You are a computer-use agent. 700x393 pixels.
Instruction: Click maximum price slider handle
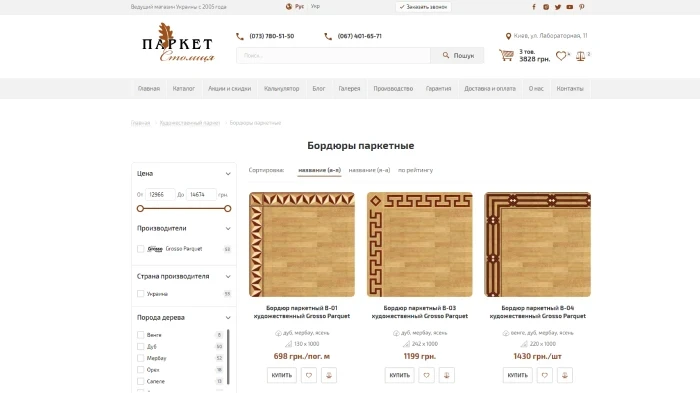point(228,209)
